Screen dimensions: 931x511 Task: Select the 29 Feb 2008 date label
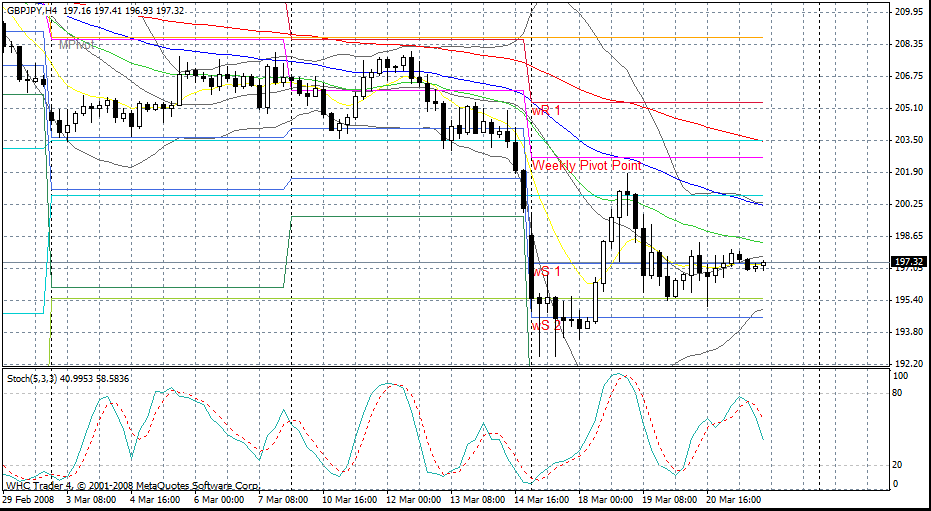click(31, 498)
